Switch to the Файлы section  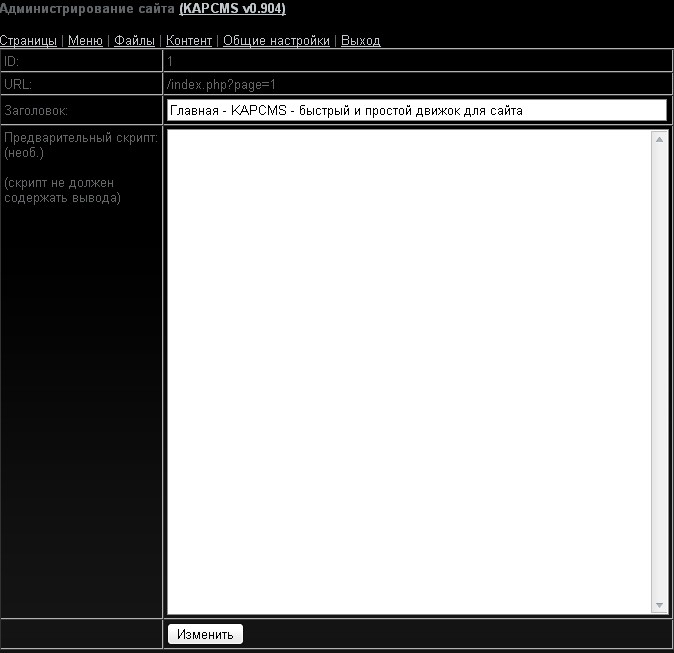tap(134, 40)
